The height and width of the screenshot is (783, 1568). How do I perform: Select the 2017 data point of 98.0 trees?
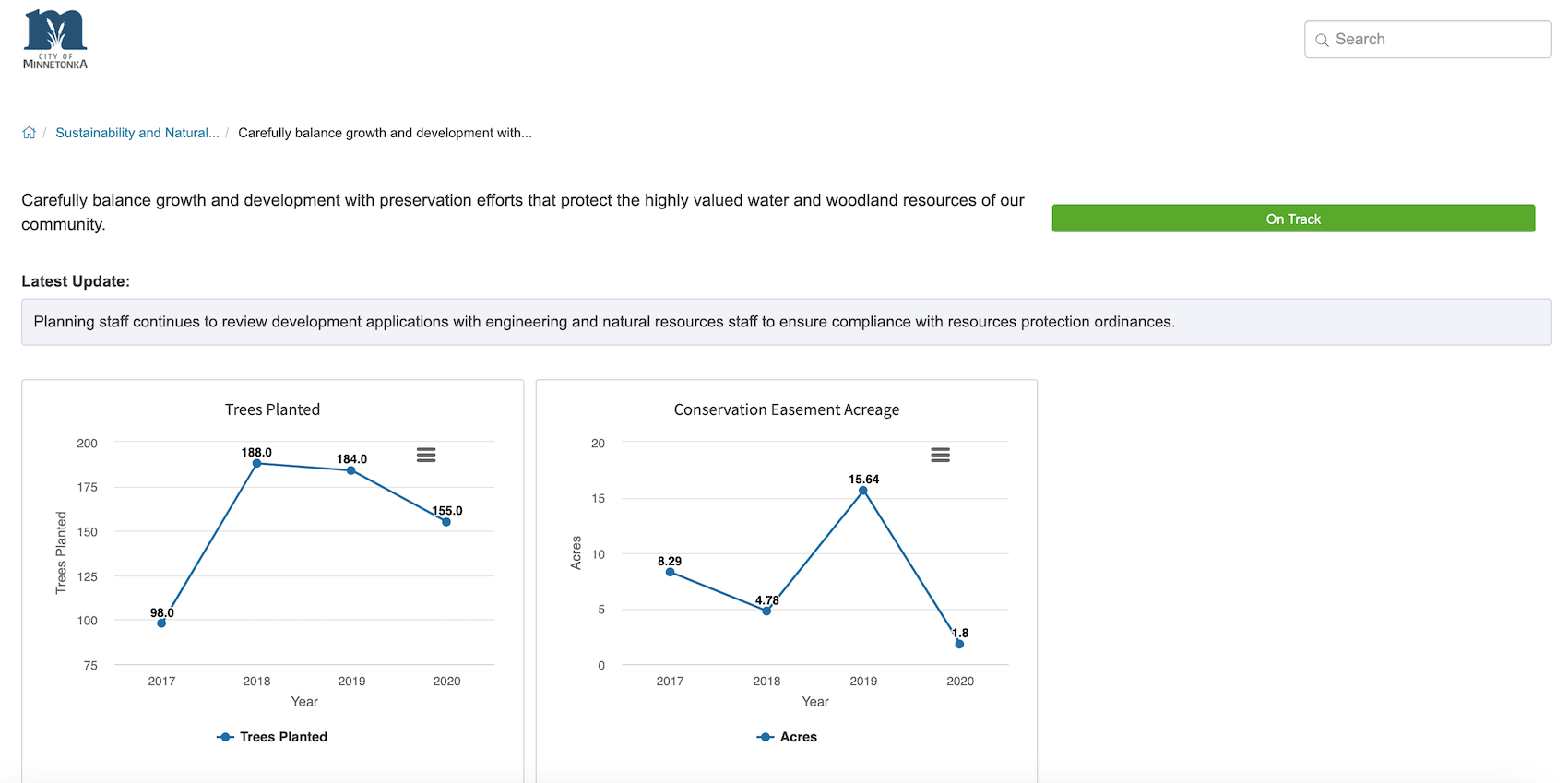pos(161,623)
